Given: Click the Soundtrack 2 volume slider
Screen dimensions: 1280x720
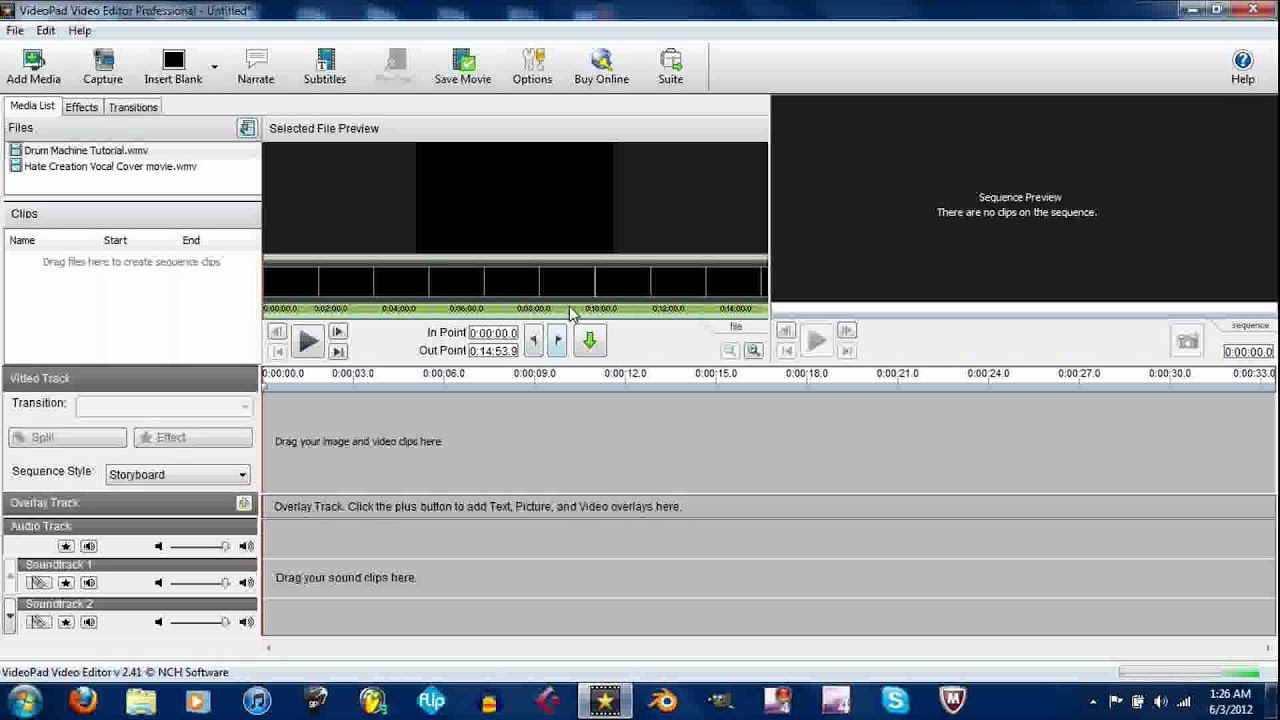Looking at the screenshot, I should point(199,622).
